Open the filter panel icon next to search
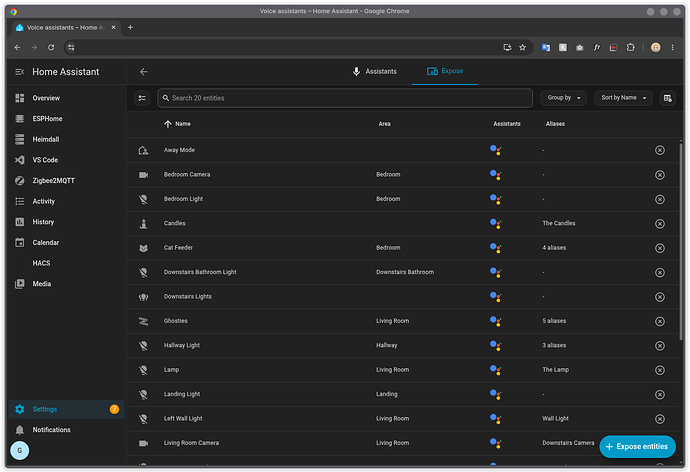690x472 pixels. (x=142, y=98)
